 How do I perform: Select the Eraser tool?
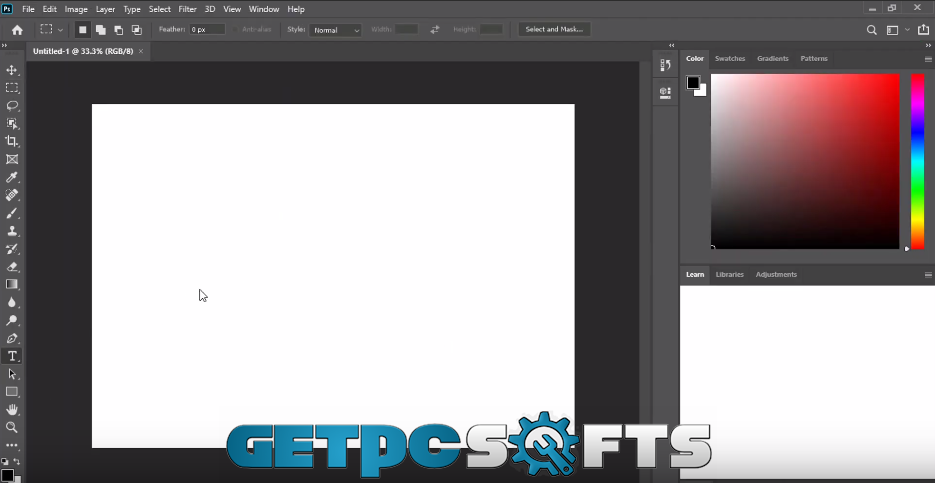(x=11, y=267)
